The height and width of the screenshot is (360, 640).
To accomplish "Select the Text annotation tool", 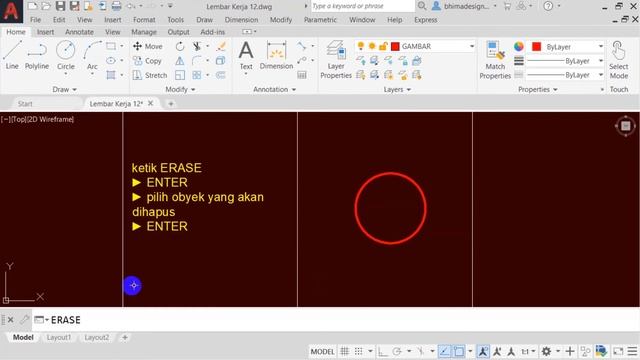I will pos(246,56).
